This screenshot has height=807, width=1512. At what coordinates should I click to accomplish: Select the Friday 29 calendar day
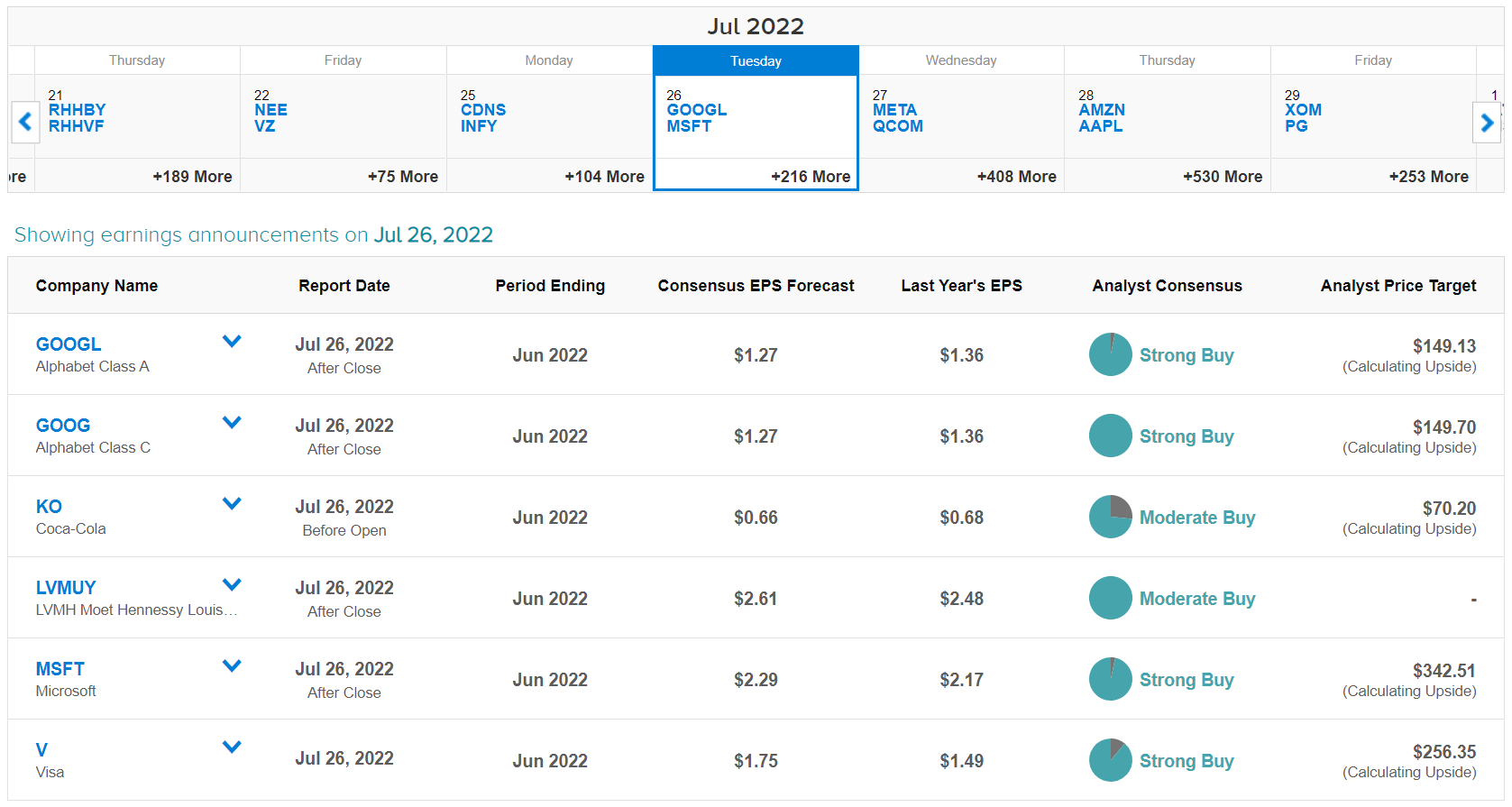(x=1373, y=118)
